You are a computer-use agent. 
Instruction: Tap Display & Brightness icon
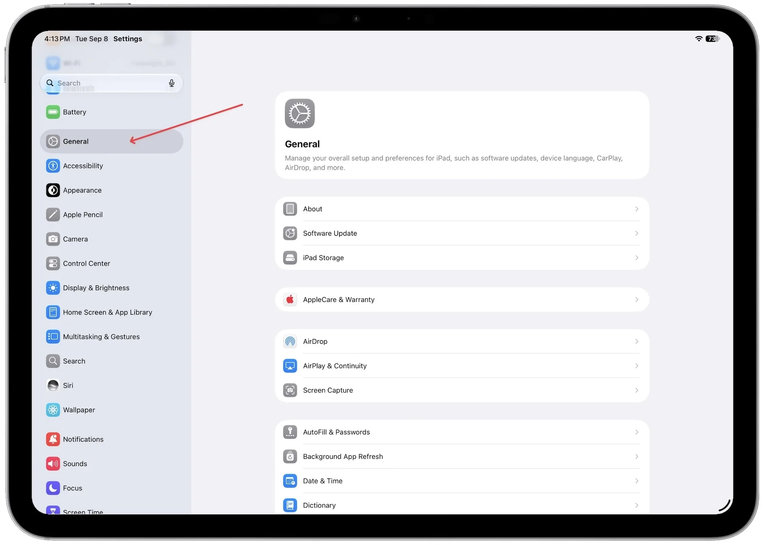[x=53, y=288]
